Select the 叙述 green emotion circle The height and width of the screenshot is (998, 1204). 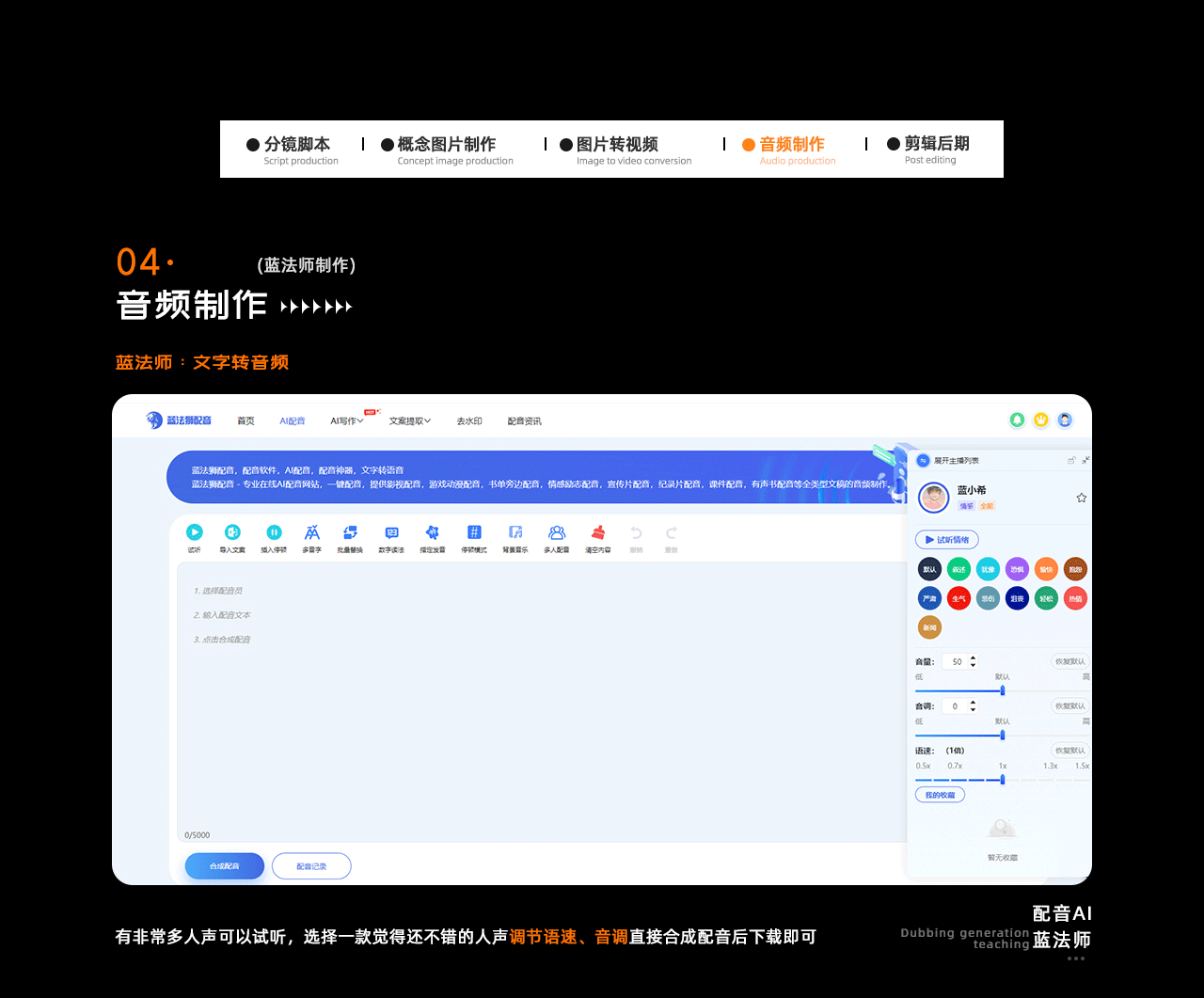958,569
